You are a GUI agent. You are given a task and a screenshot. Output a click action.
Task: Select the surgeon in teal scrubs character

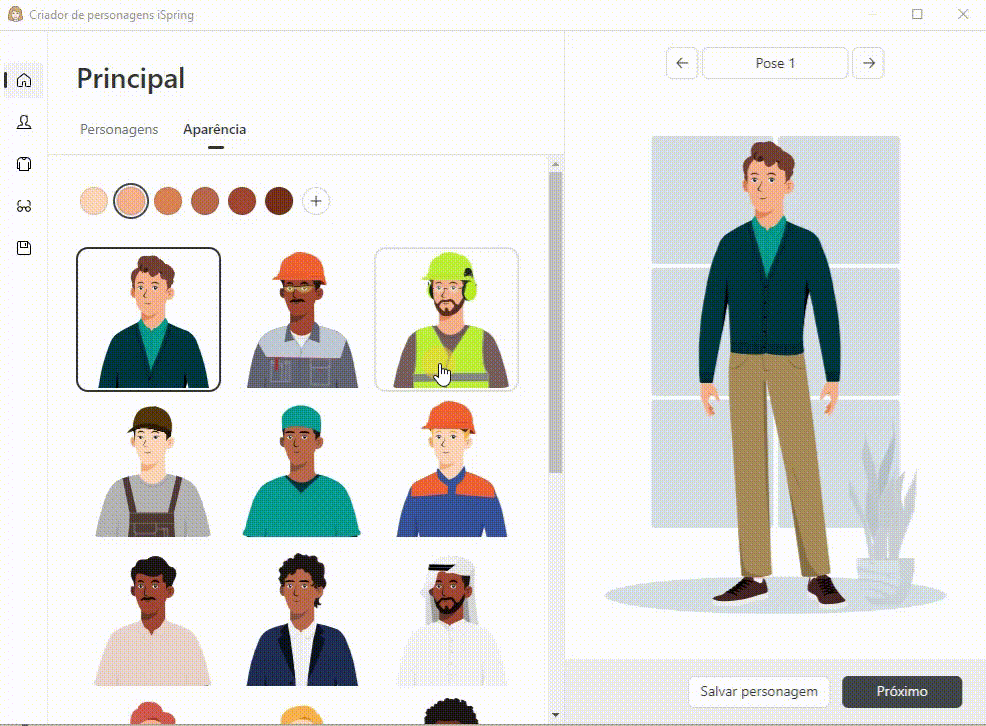tap(301, 470)
